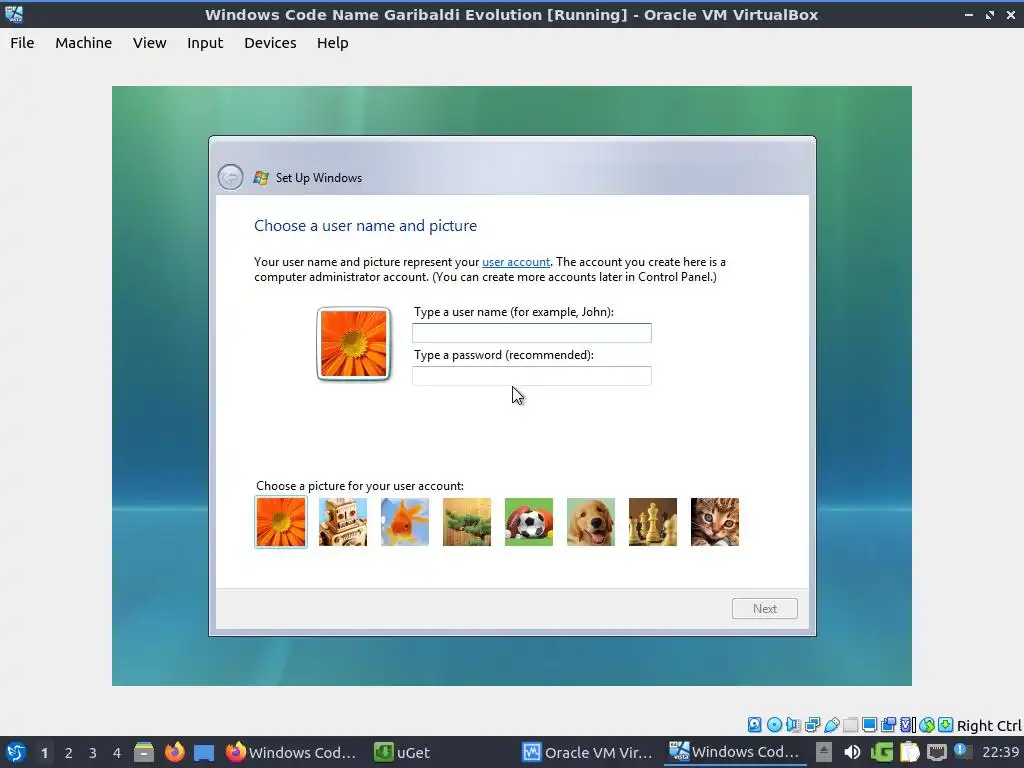1024x768 pixels.
Task: Click the CPU virtualization status icon
Action: point(908,724)
